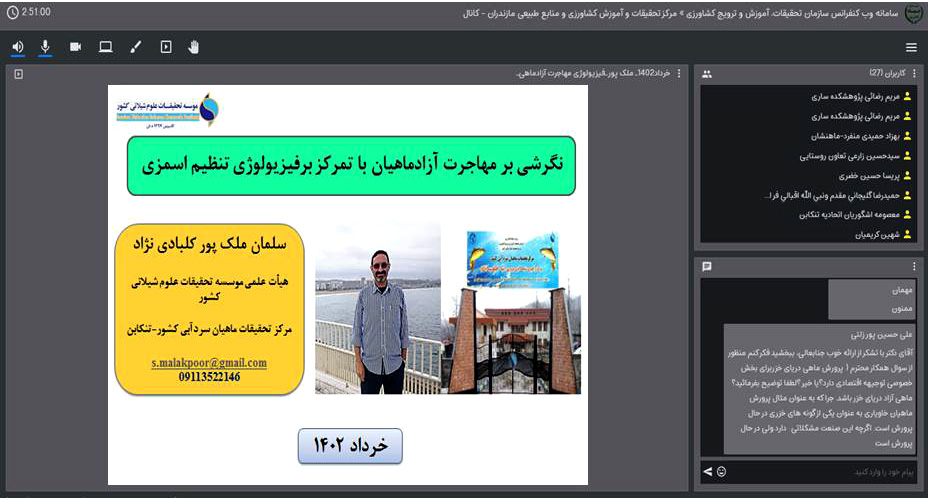Open the users panel three-dot options menu
The width and height of the screenshot is (928, 500).
[x=914, y=74]
